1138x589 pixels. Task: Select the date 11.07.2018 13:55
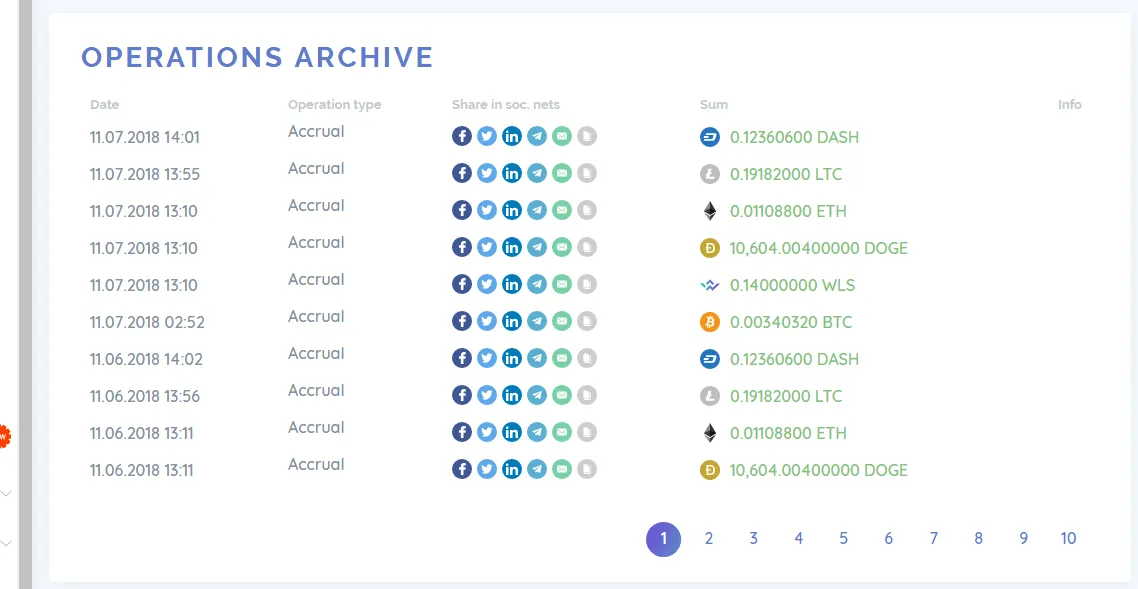(144, 175)
